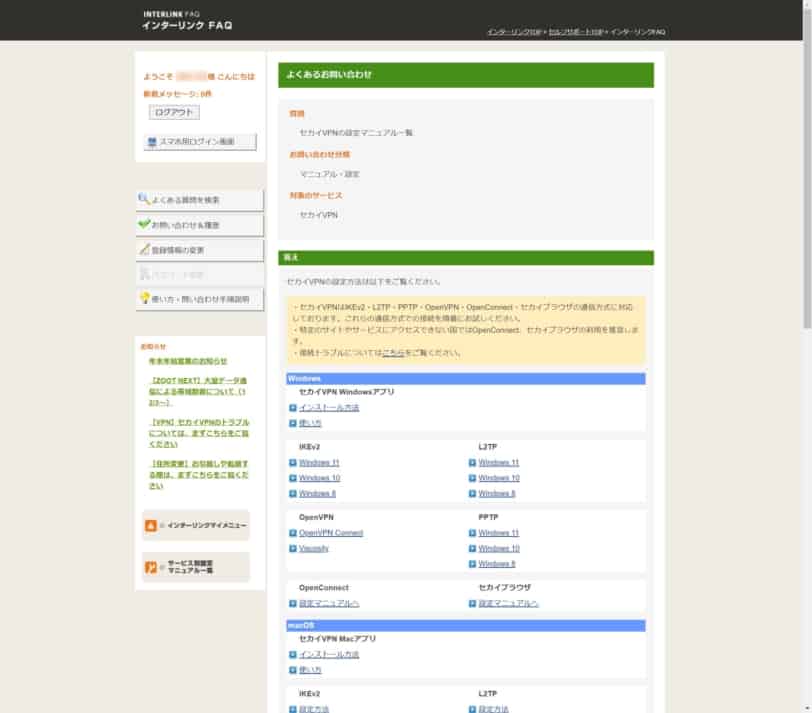Screen dimensions: 812x713
Task: Click arrow icon beside セカイブラウザ 設定マニュアルへ
Action: point(472,604)
